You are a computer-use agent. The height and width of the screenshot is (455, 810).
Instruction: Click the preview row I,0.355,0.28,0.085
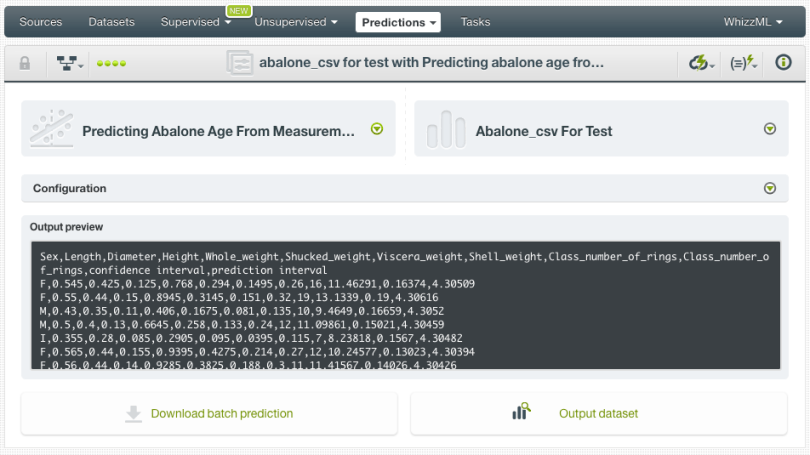tap(251, 338)
